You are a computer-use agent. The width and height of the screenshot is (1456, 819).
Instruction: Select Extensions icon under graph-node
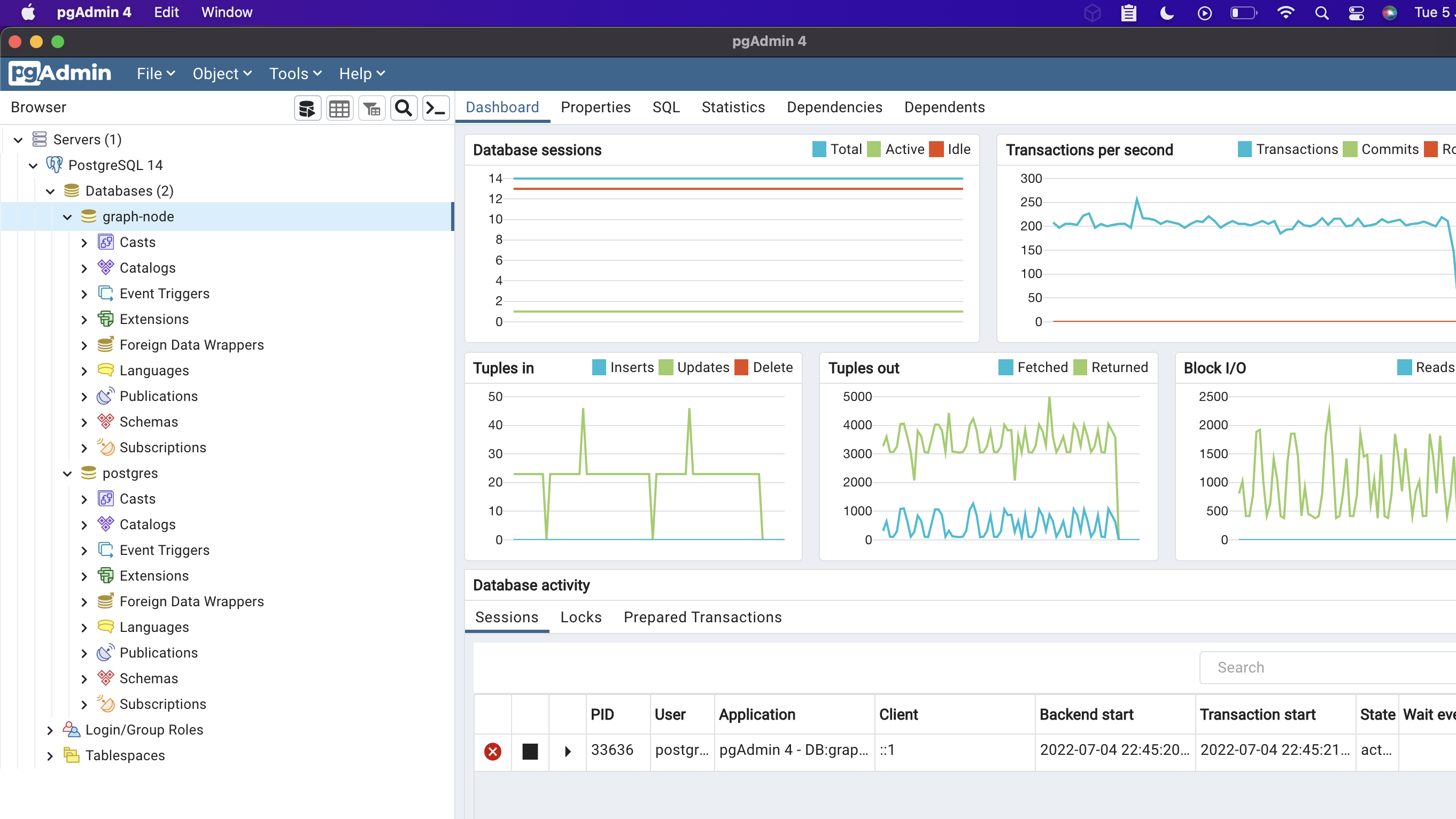pos(106,319)
